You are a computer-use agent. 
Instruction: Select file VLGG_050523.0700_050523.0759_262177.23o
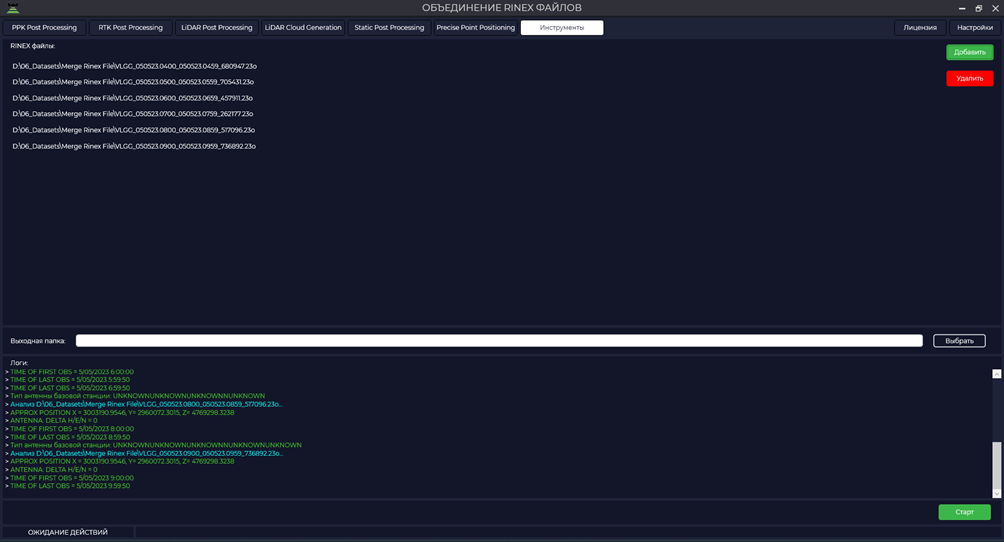[133, 114]
